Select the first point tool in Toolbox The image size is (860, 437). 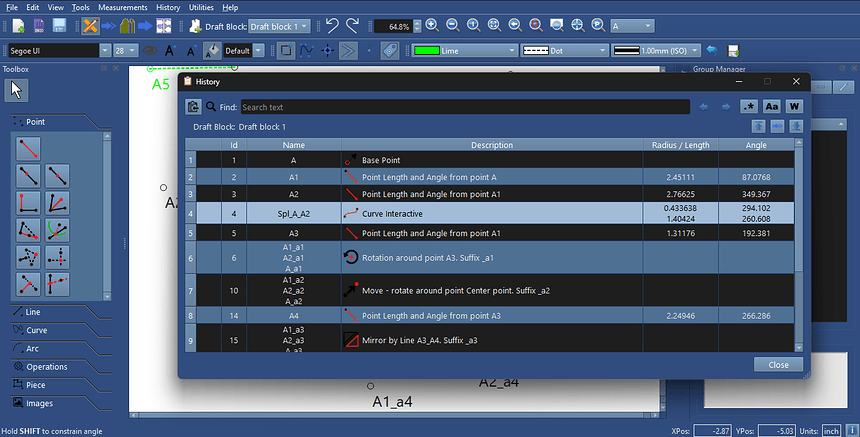28,149
